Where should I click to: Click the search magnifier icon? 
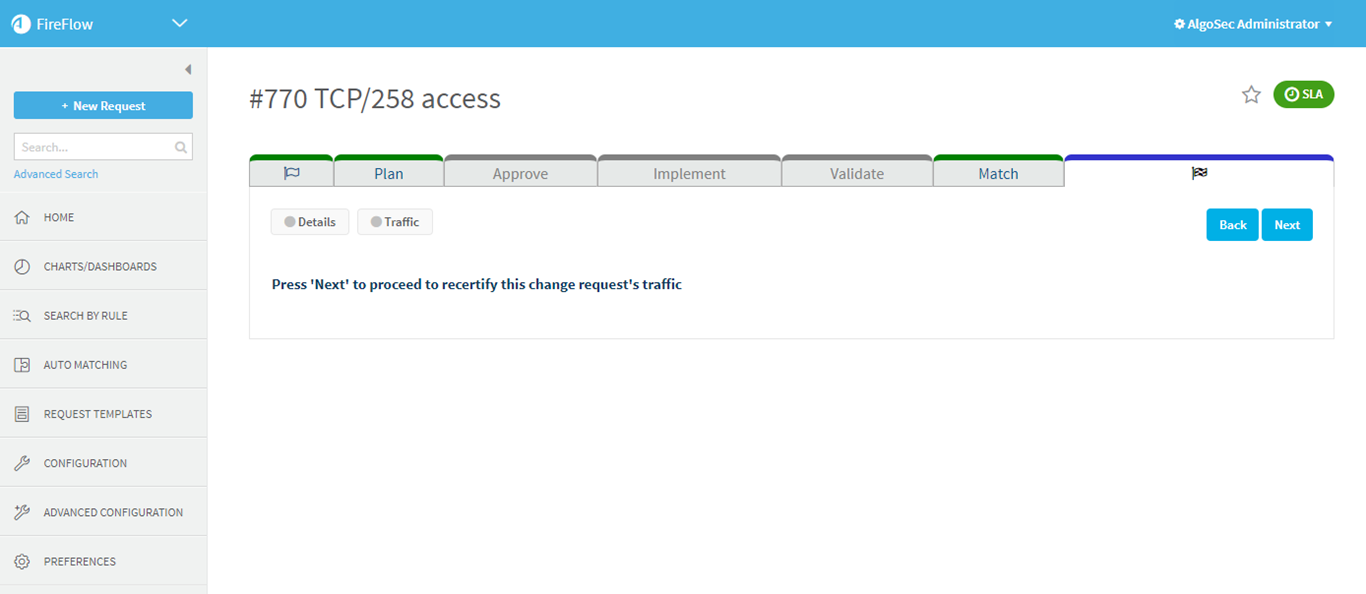click(181, 148)
